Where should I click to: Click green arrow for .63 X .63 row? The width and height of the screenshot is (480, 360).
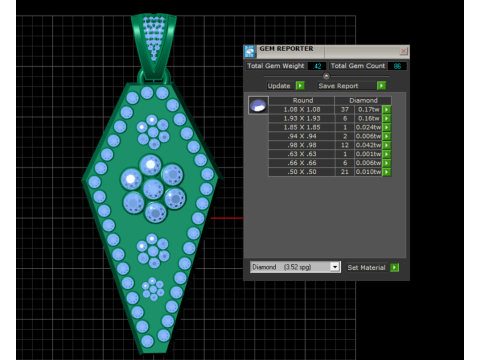(386, 154)
